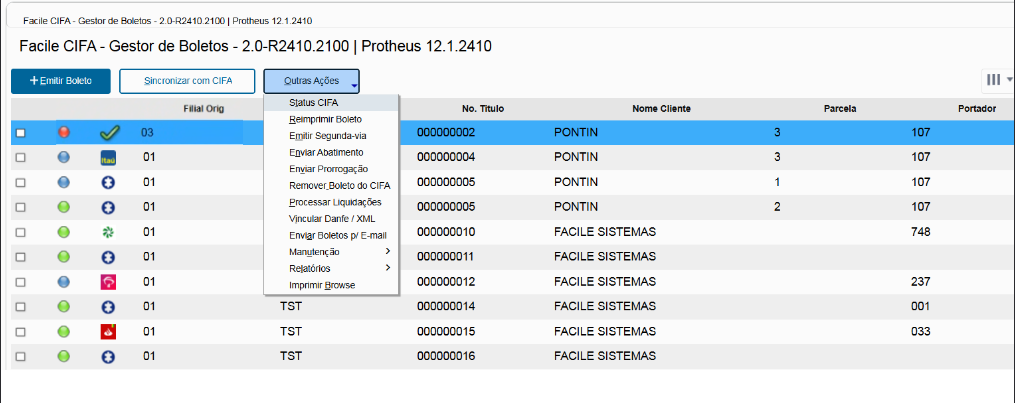Viewport: 1015px width, 403px height.
Task: Click the Itaú bank icon in row 000000004
Action: point(108,158)
